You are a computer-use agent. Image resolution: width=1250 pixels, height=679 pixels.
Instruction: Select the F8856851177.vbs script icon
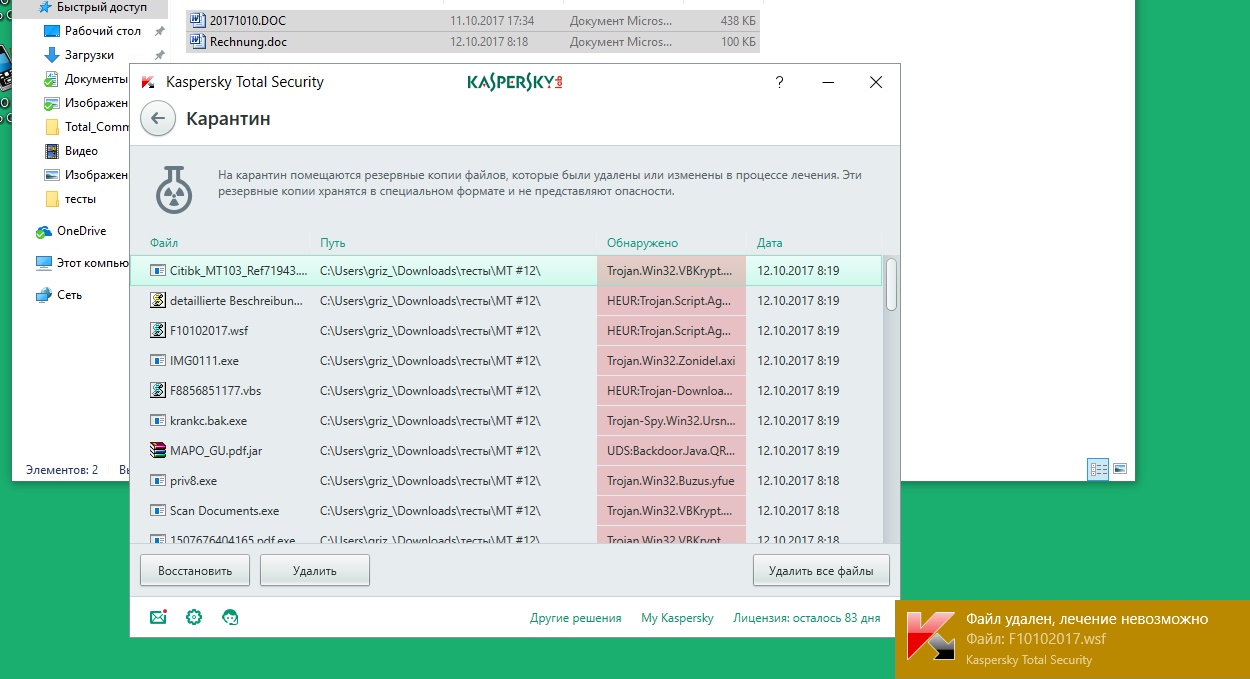[x=157, y=390]
